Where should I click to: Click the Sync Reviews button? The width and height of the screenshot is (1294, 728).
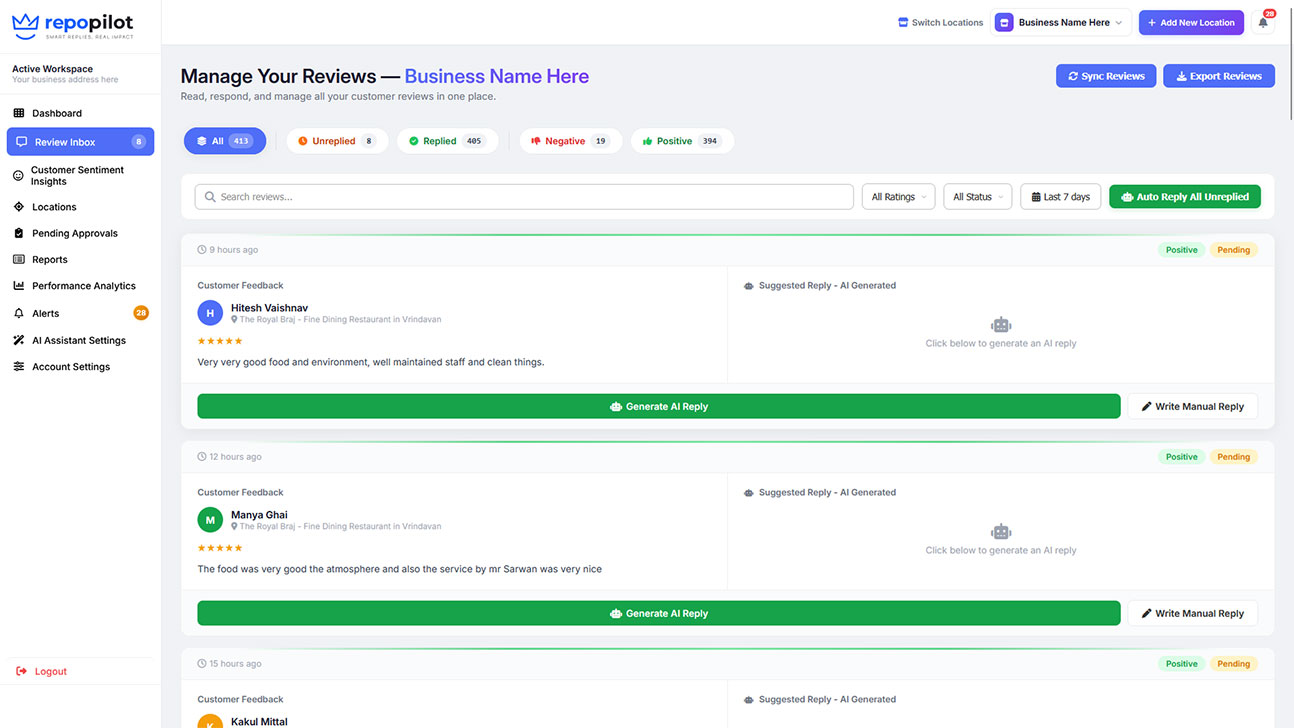tap(1106, 76)
